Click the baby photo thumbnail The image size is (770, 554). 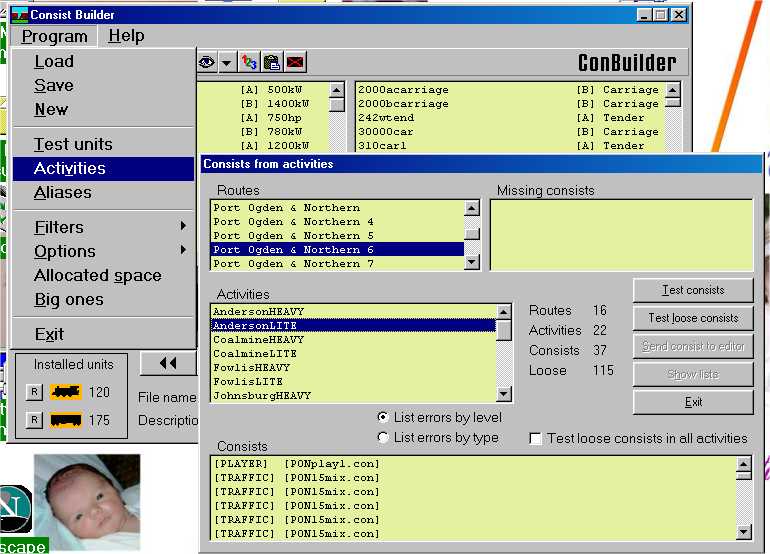(87, 502)
